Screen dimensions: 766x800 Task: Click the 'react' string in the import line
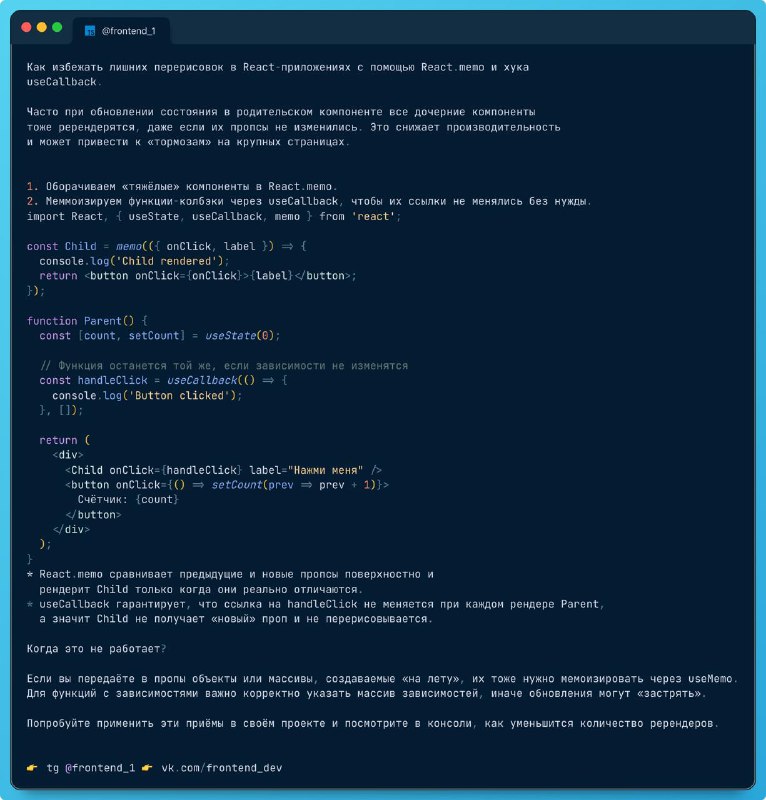[x=373, y=216]
